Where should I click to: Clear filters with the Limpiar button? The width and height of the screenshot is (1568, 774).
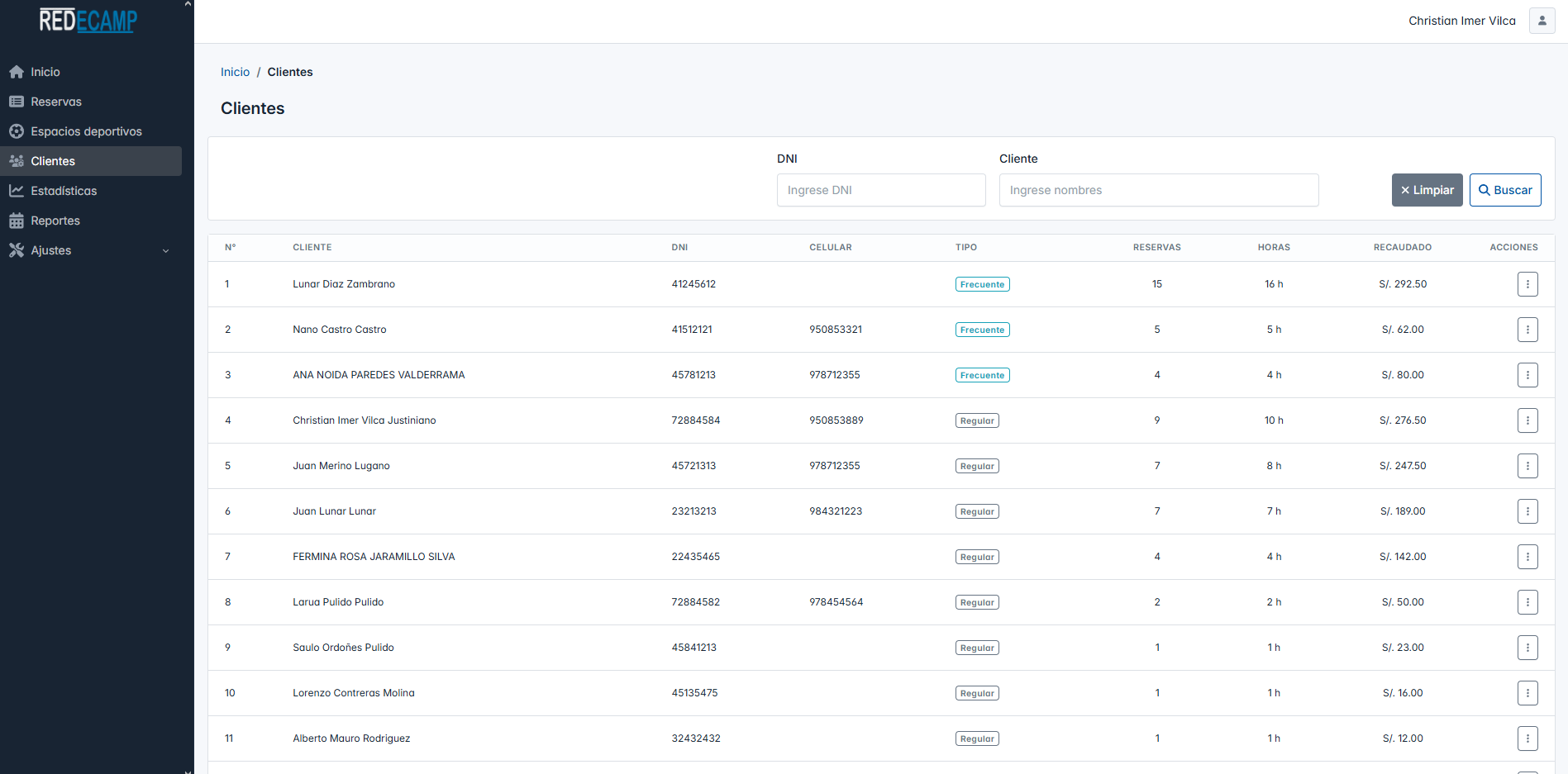[1427, 190]
